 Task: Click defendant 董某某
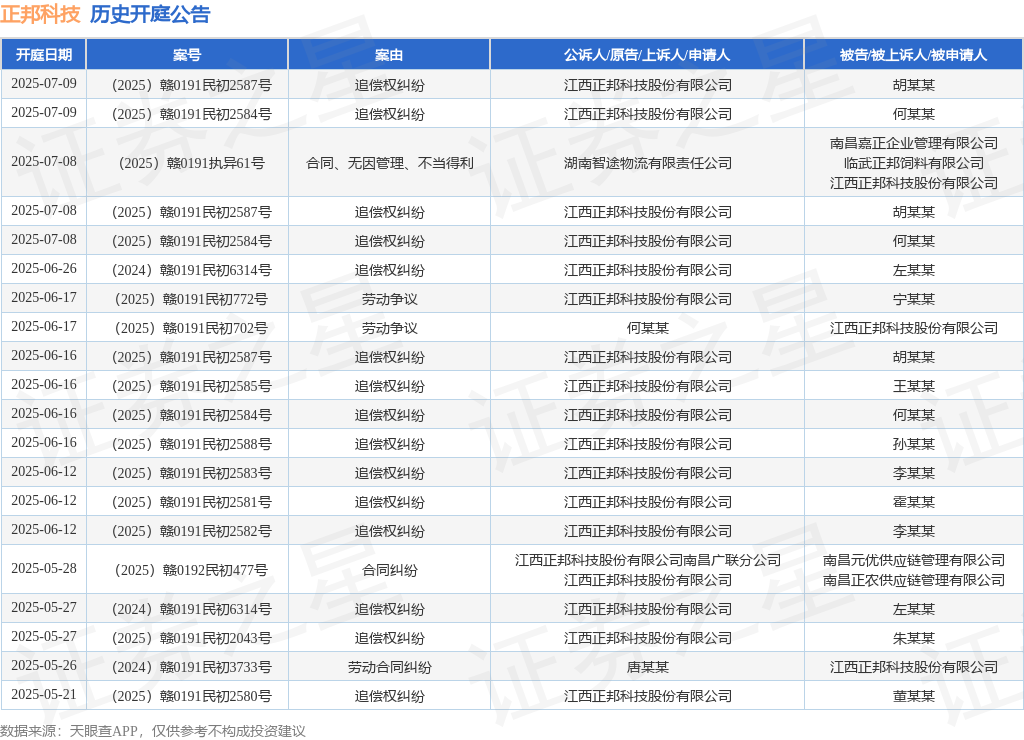[914, 696]
